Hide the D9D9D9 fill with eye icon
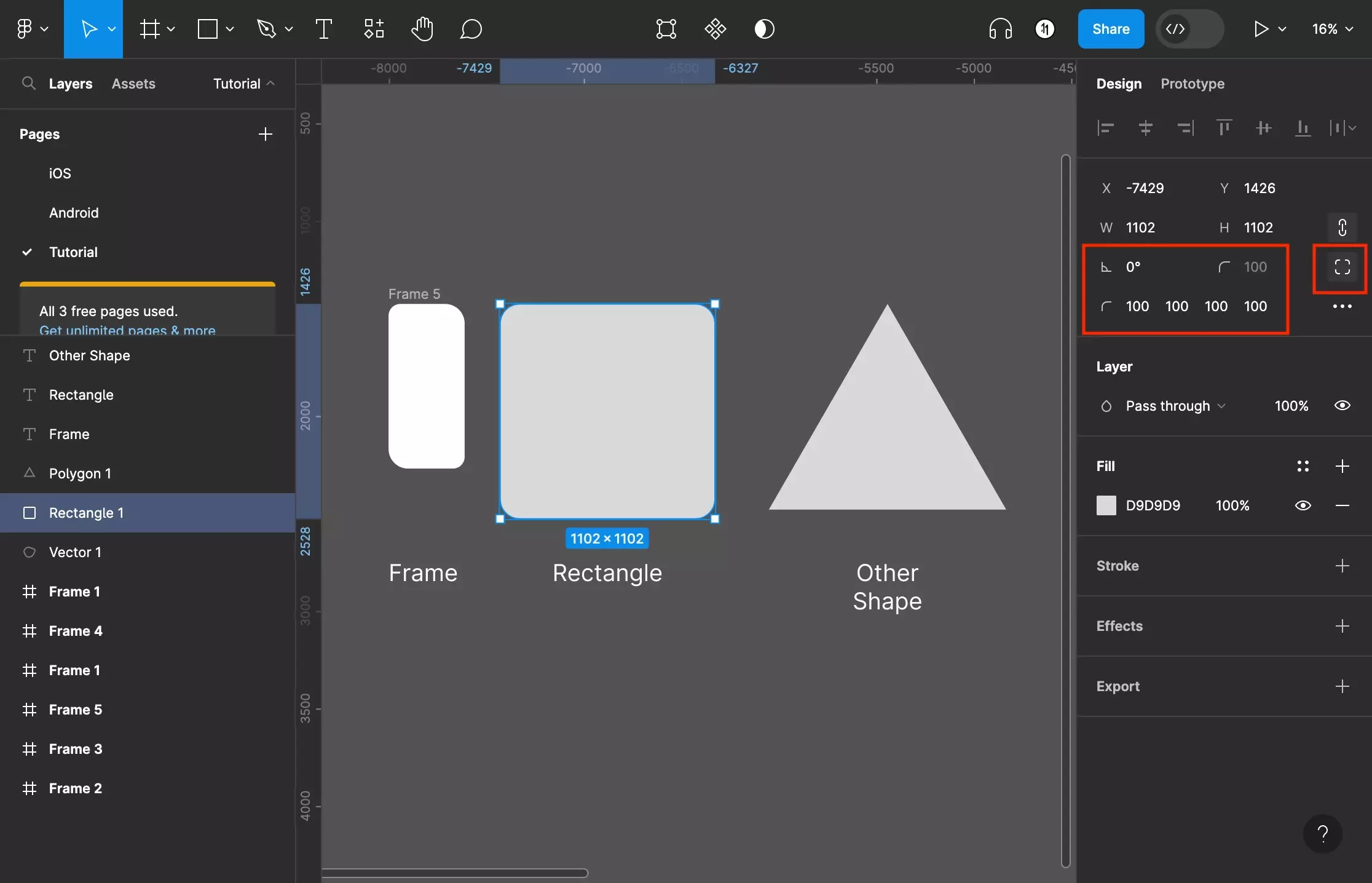Screen dimensions: 1372x883 pyautogui.click(x=1303, y=505)
